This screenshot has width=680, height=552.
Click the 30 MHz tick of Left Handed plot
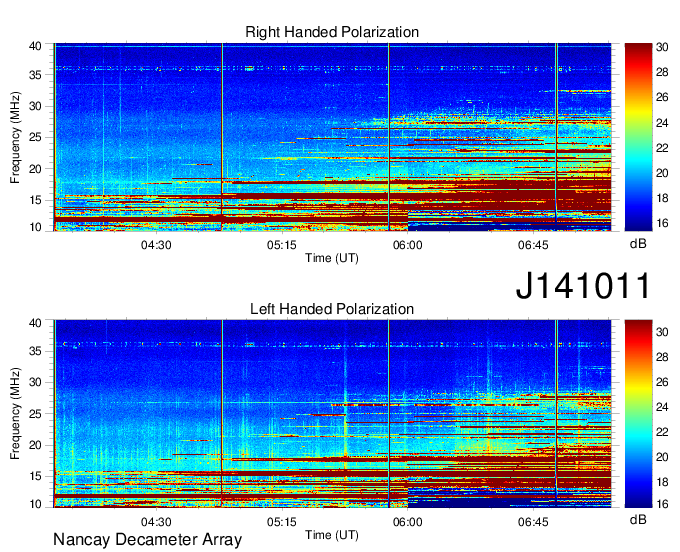36,382
